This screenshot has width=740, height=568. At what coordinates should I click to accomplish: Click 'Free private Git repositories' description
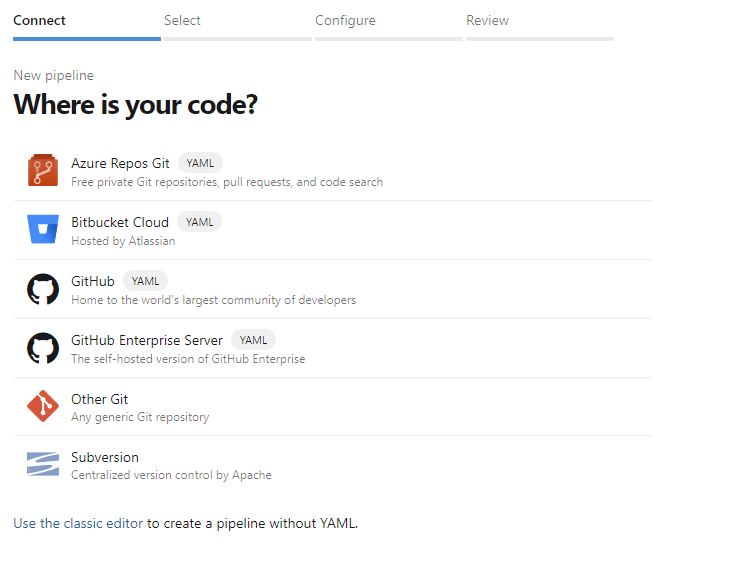coord(227,182)
